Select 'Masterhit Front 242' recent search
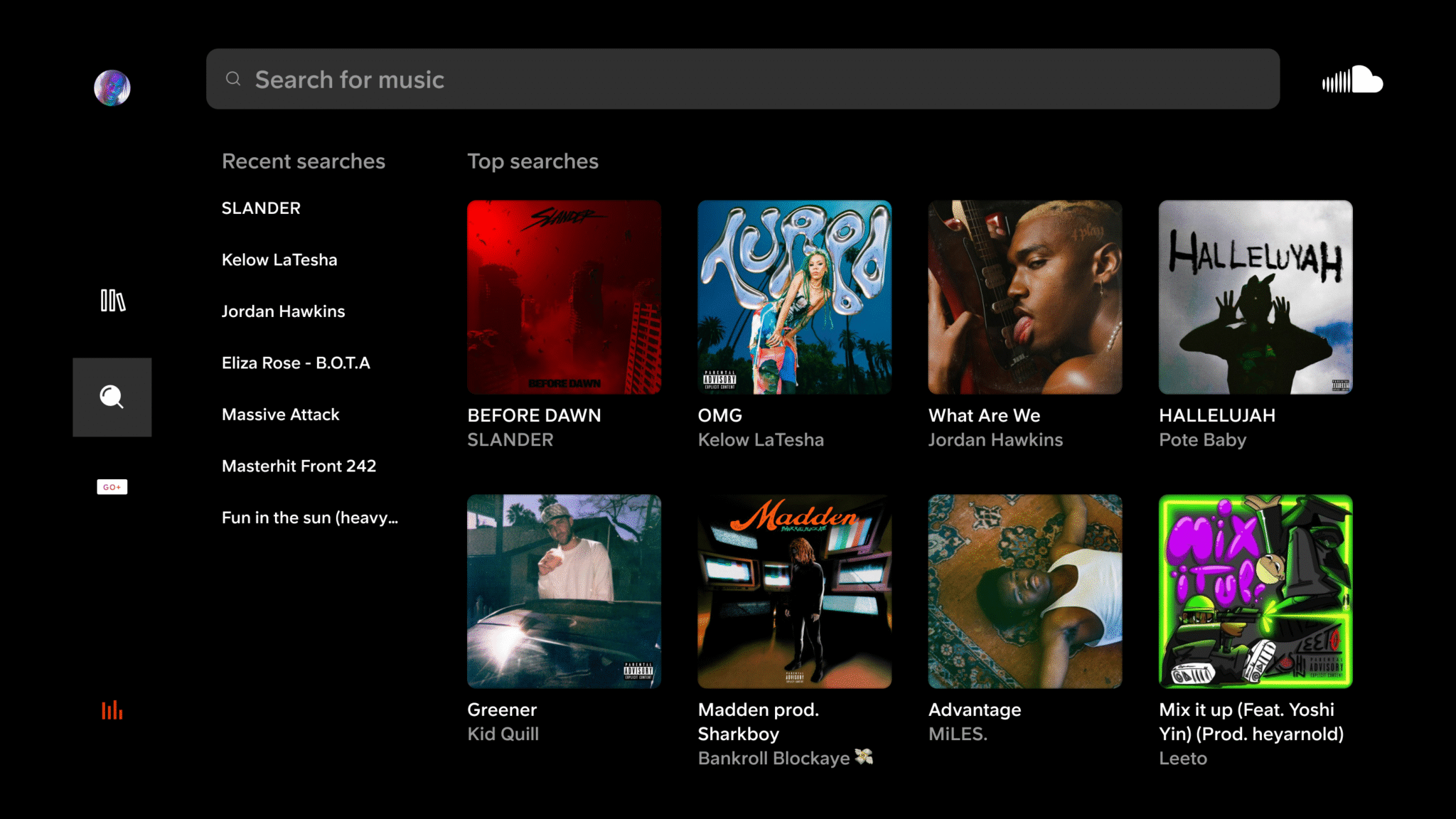The height and width of the screenshot is (819, 1456). [x=299, y=466]
